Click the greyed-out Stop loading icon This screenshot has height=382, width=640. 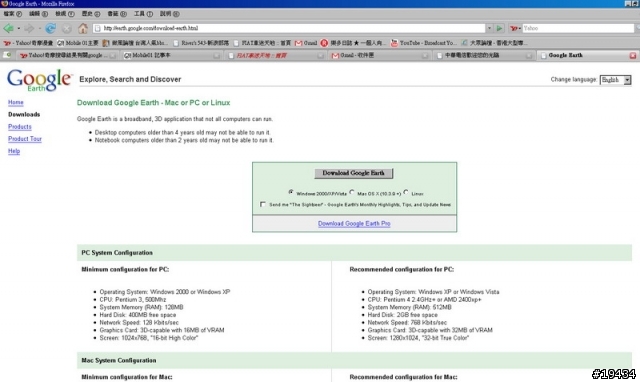click(67, 29)
